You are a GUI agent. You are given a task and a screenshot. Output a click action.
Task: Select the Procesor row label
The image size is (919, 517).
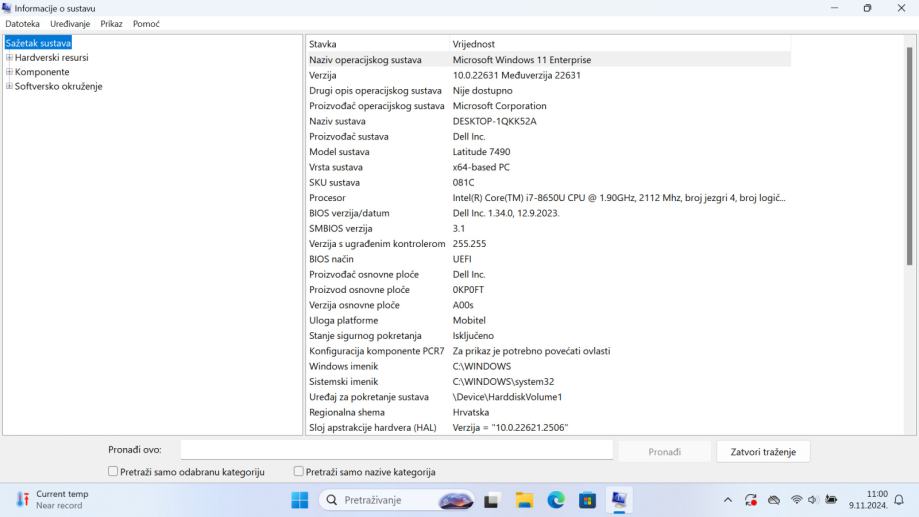327,198
